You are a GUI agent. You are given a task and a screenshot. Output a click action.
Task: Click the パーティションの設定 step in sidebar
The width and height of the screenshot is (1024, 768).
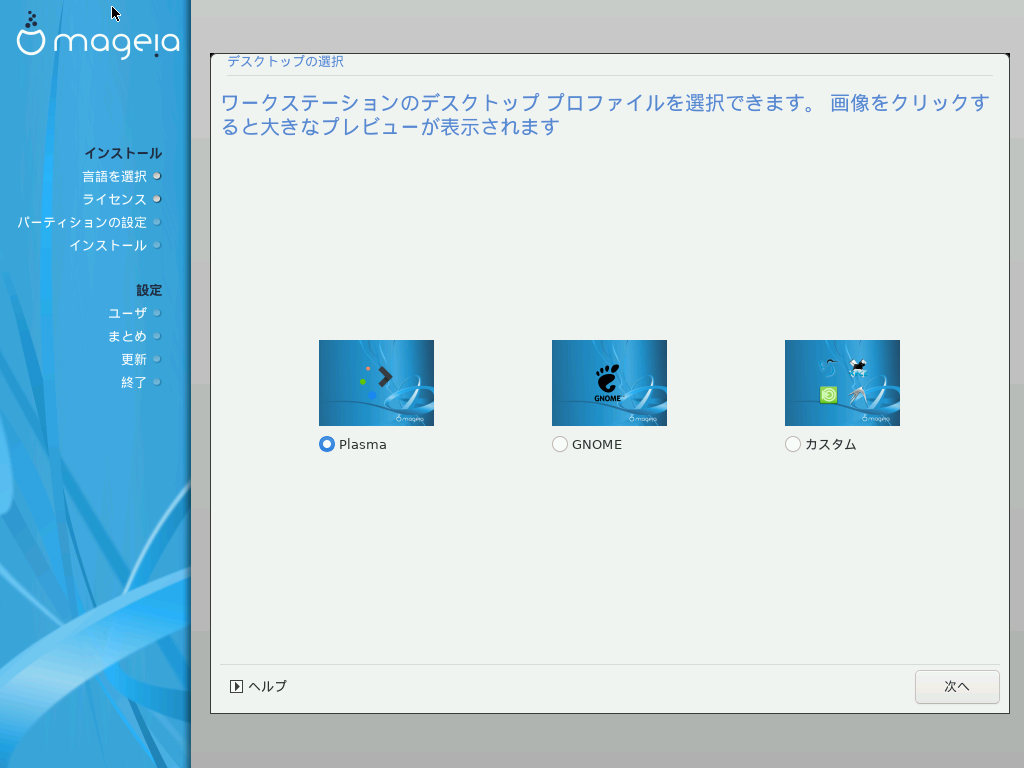[x=82, y=222]
